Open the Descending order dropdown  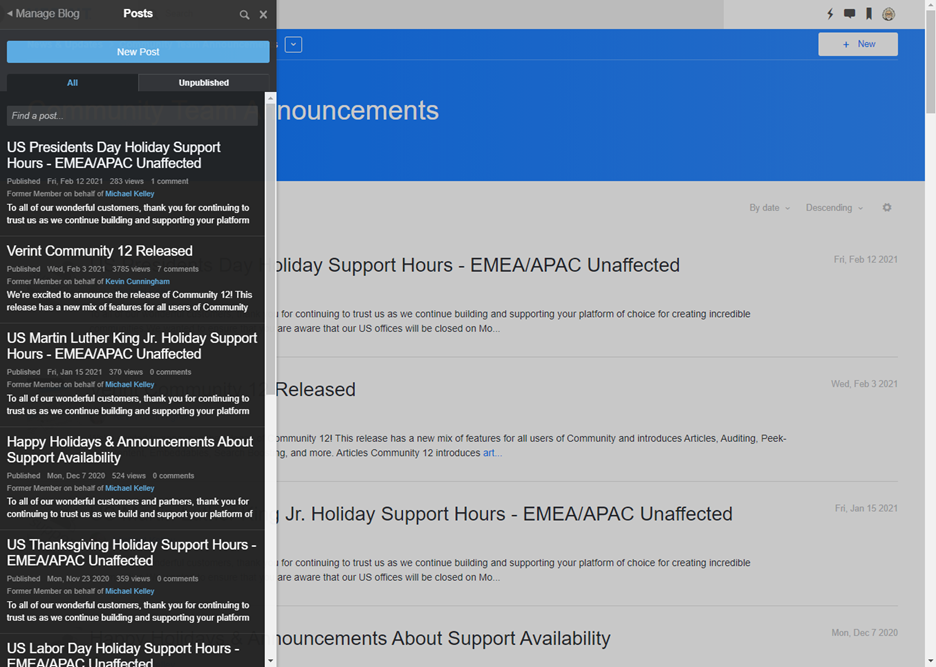[834, 208]
